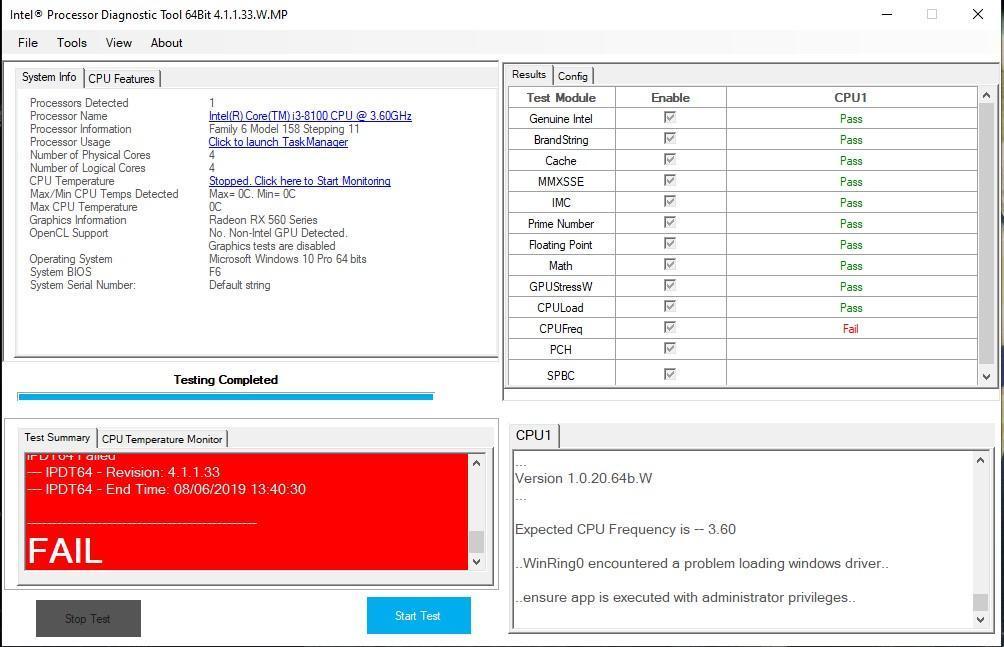
Task: Click the Genuine Intel Pass result cell
Action: [x=851, y=119]
